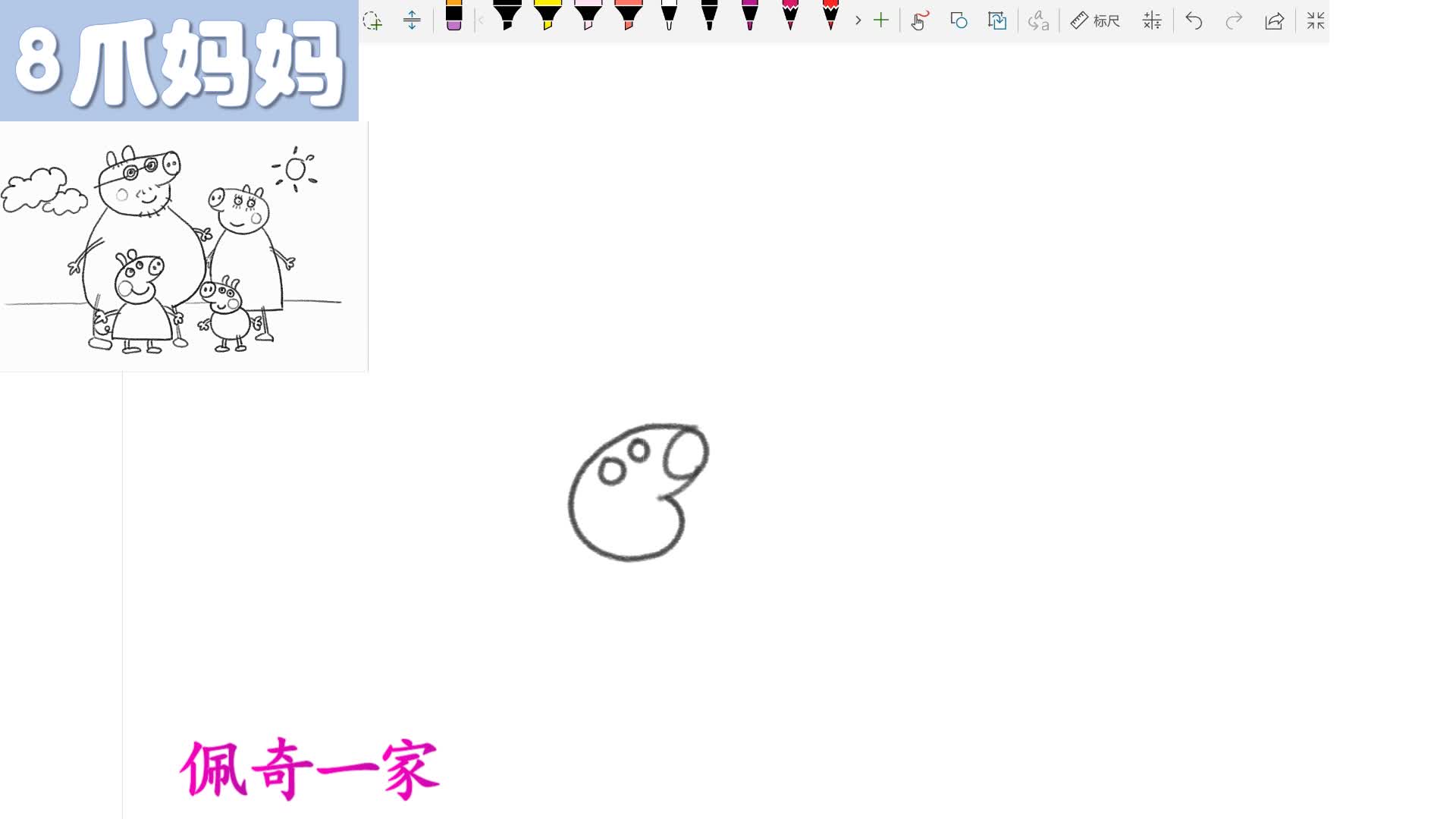1456x819 pixels.
Task: Click the ink to text conversion icon
Action: coord(1038,20)
